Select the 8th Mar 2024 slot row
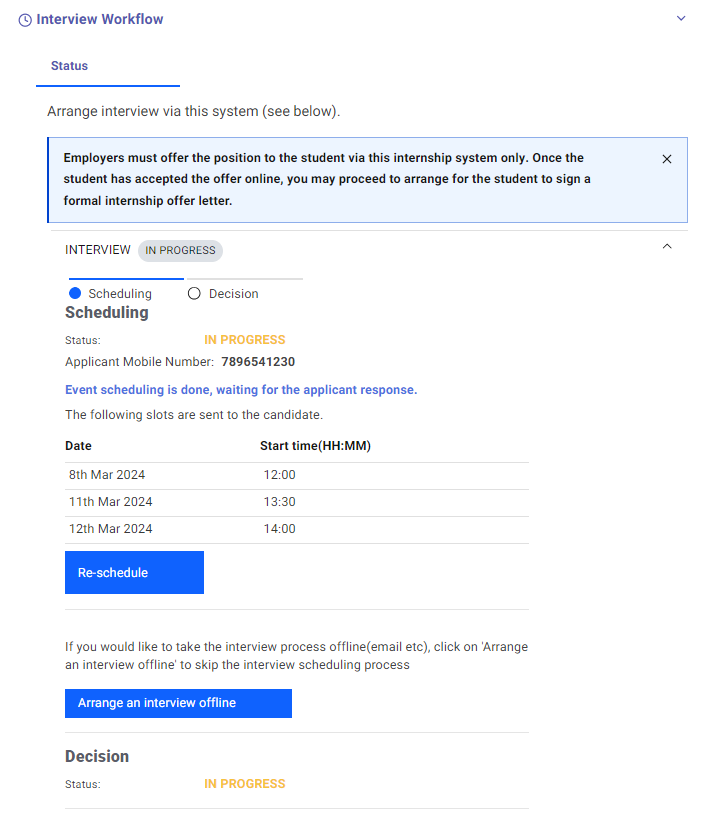Image resolution: width=702 pixels, height=817 pixels. pyautogui.click(x=296, y=475)
